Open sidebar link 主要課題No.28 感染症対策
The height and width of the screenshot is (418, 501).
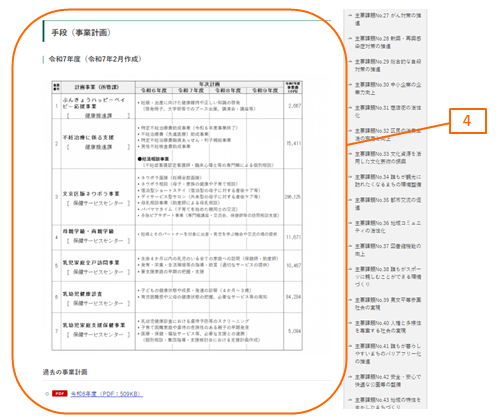388,42
